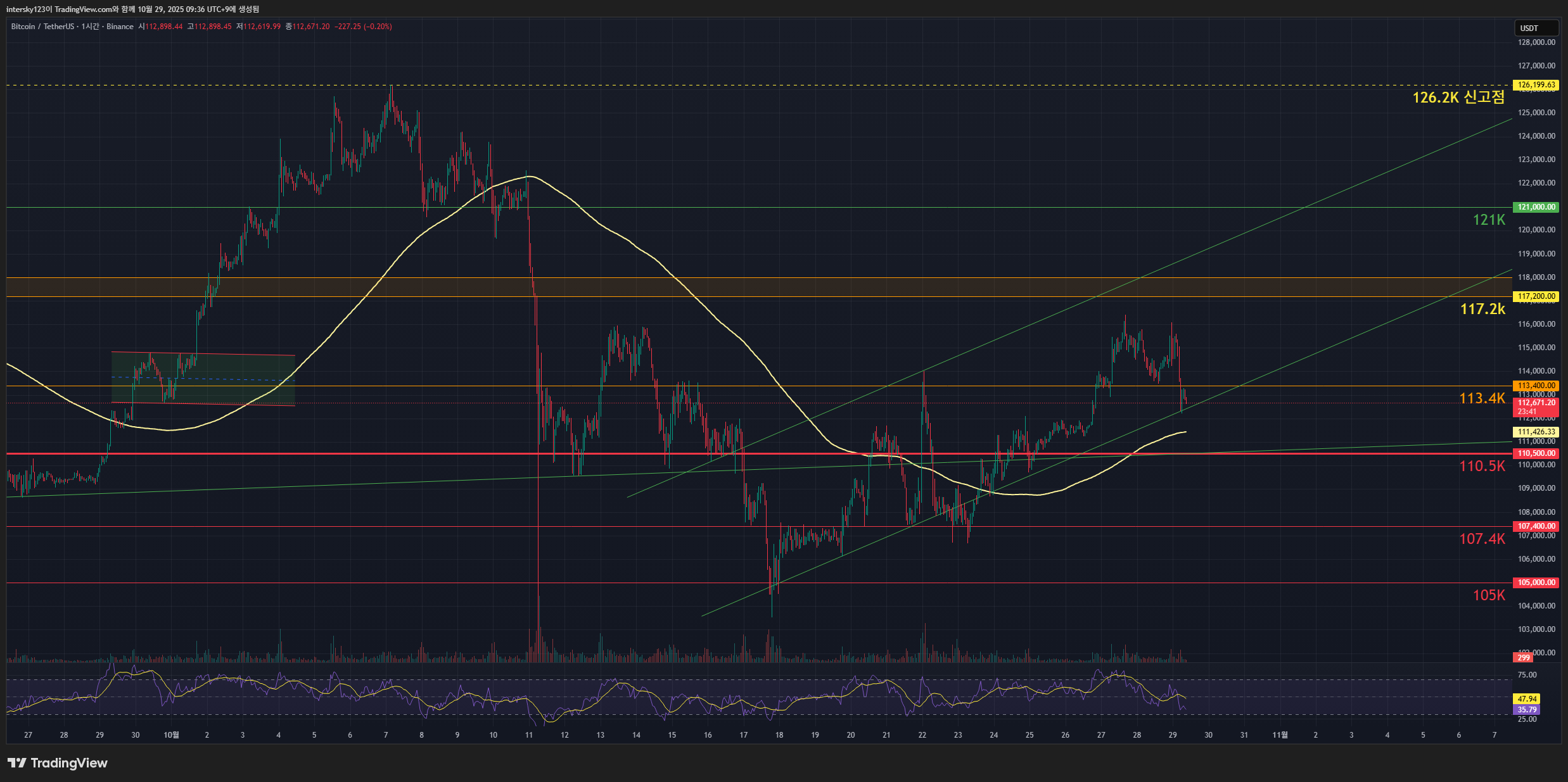Click the '10월' label on the time axis

(171, 735)
